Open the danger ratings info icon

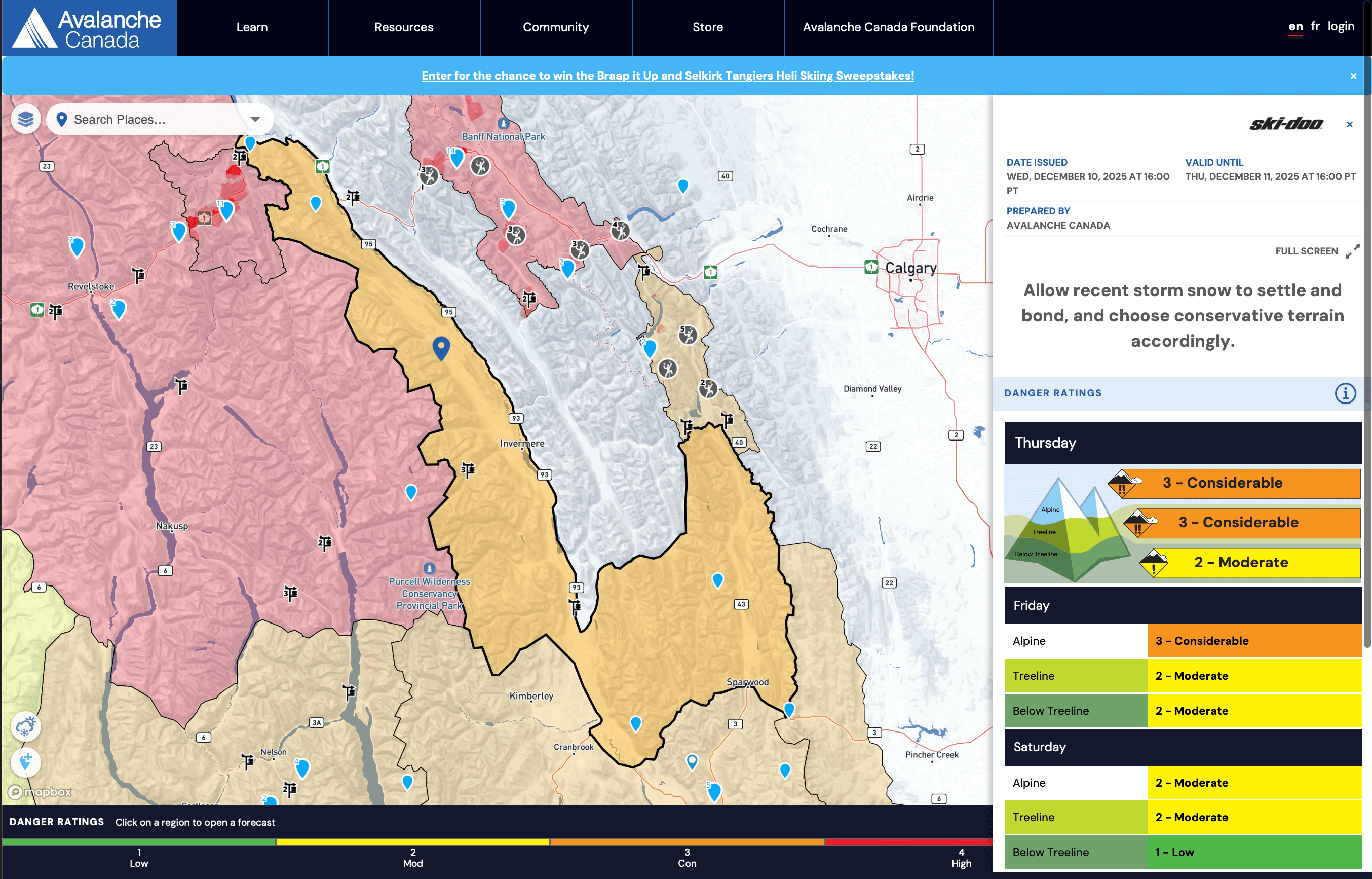1345,393
